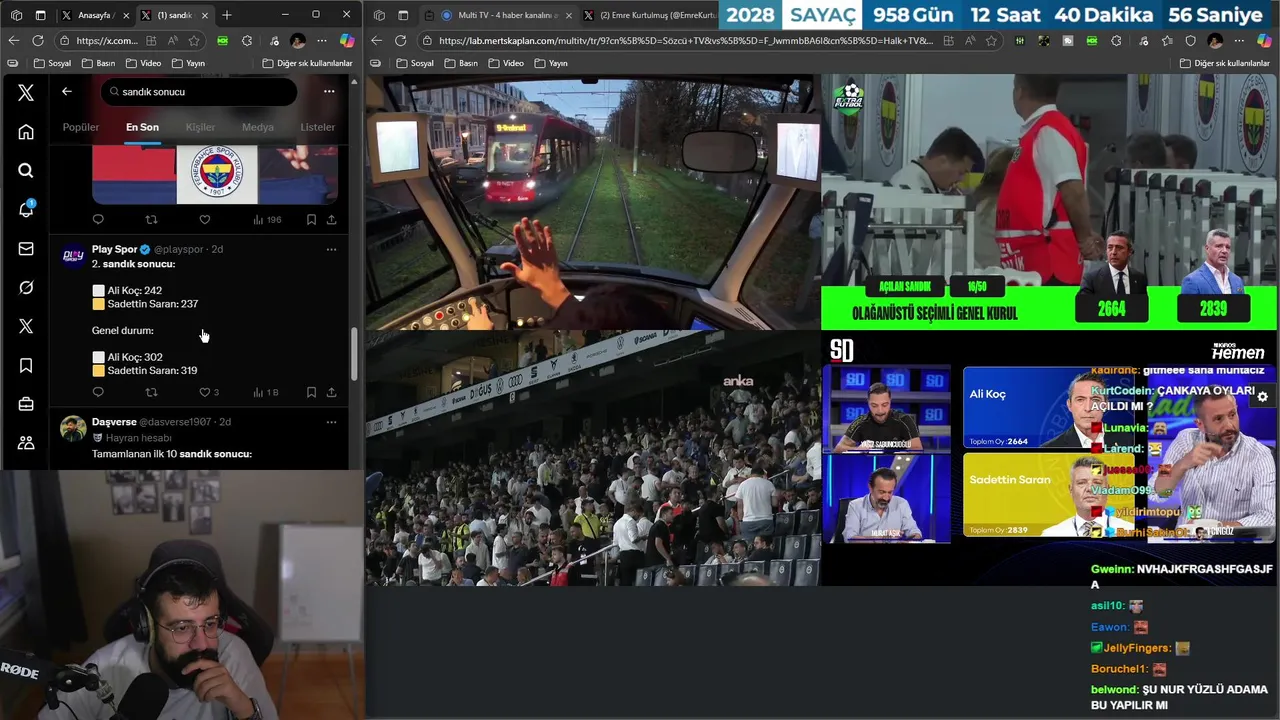Open search settings menu next to search box

[329, 91]
